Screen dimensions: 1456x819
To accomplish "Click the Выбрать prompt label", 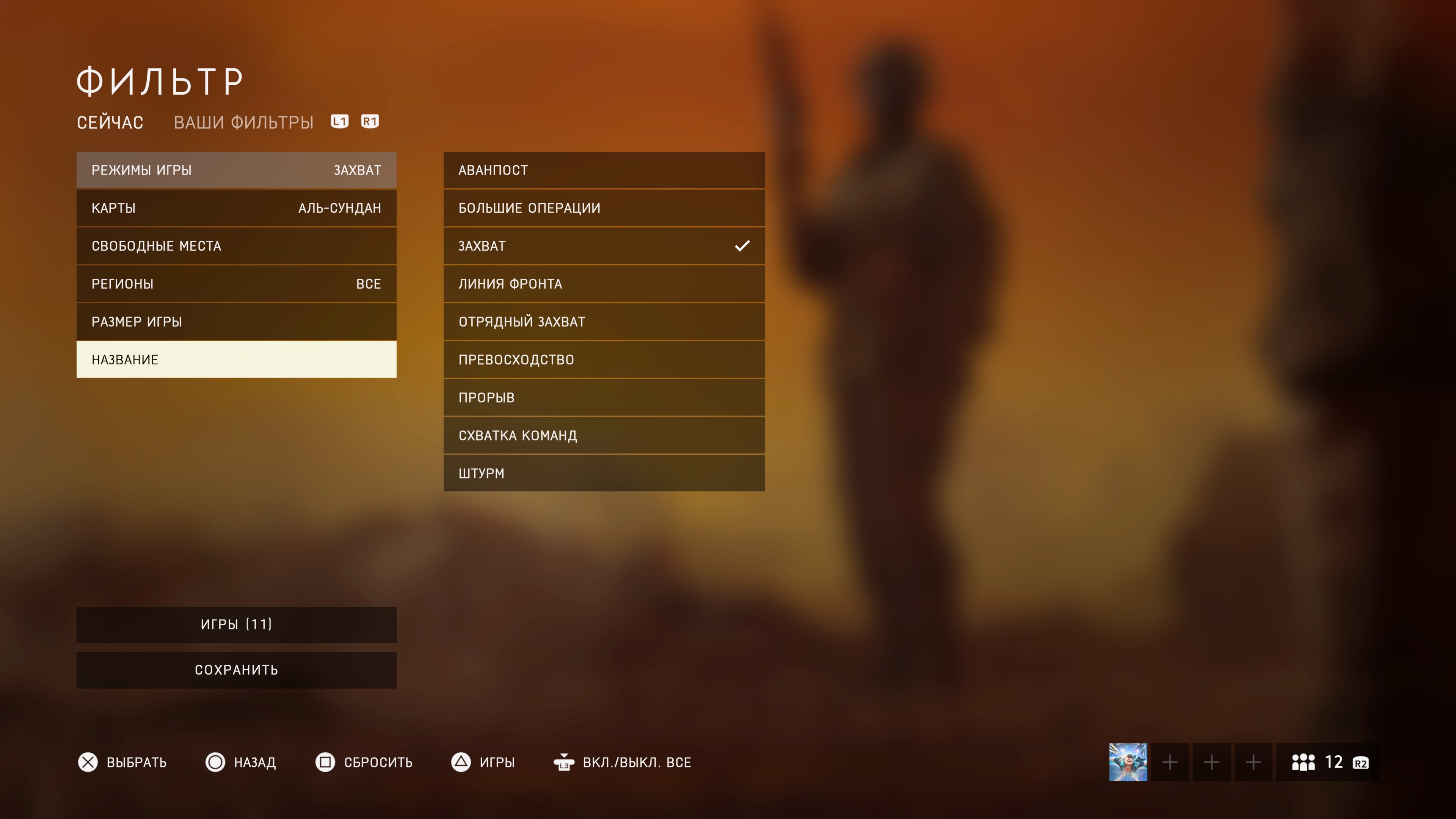I will [137, 763].
